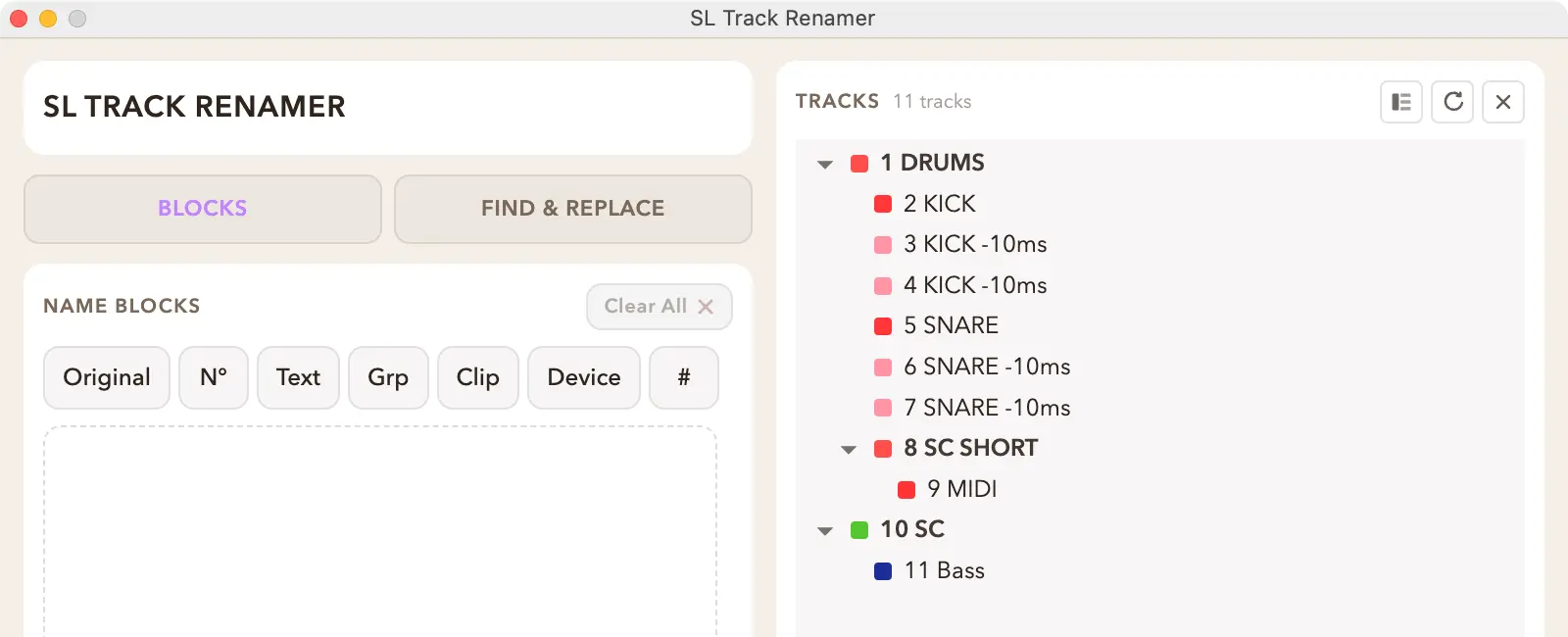Add the Original name block
The width and height of the screenshot is (1568, 637).
(107, 377)
